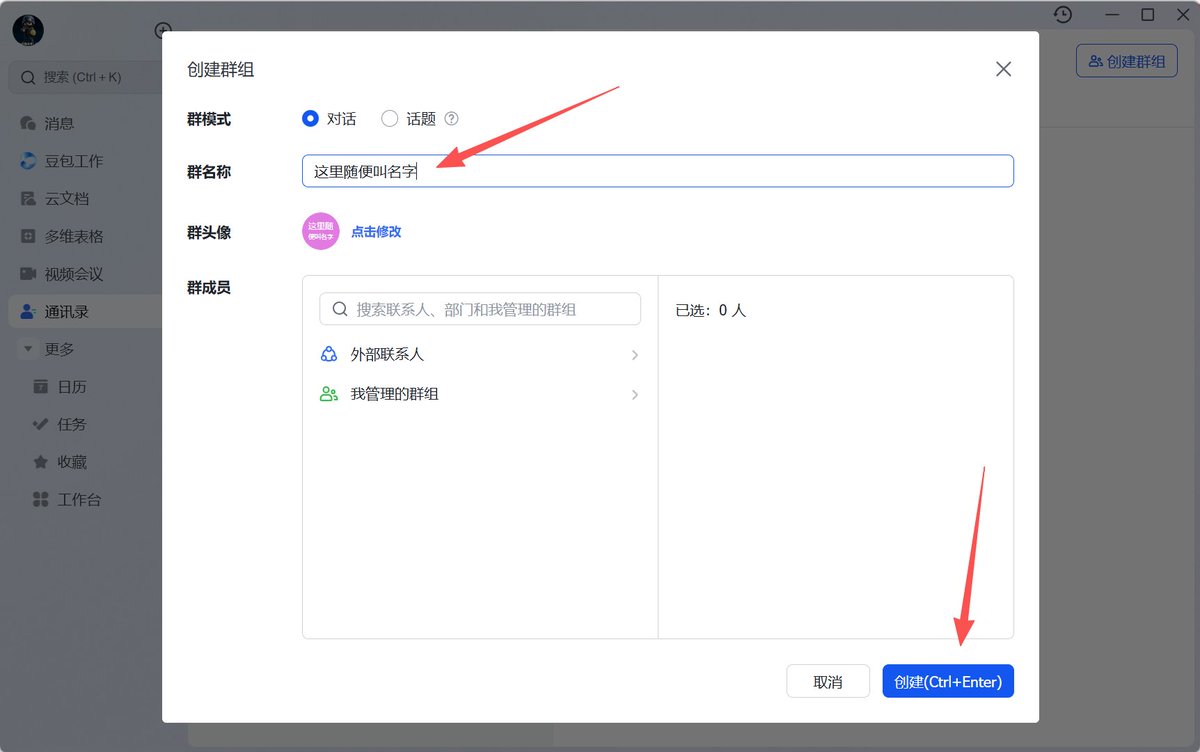
Task: Open the 外部联系人 list row
Action: coord(480,355)
